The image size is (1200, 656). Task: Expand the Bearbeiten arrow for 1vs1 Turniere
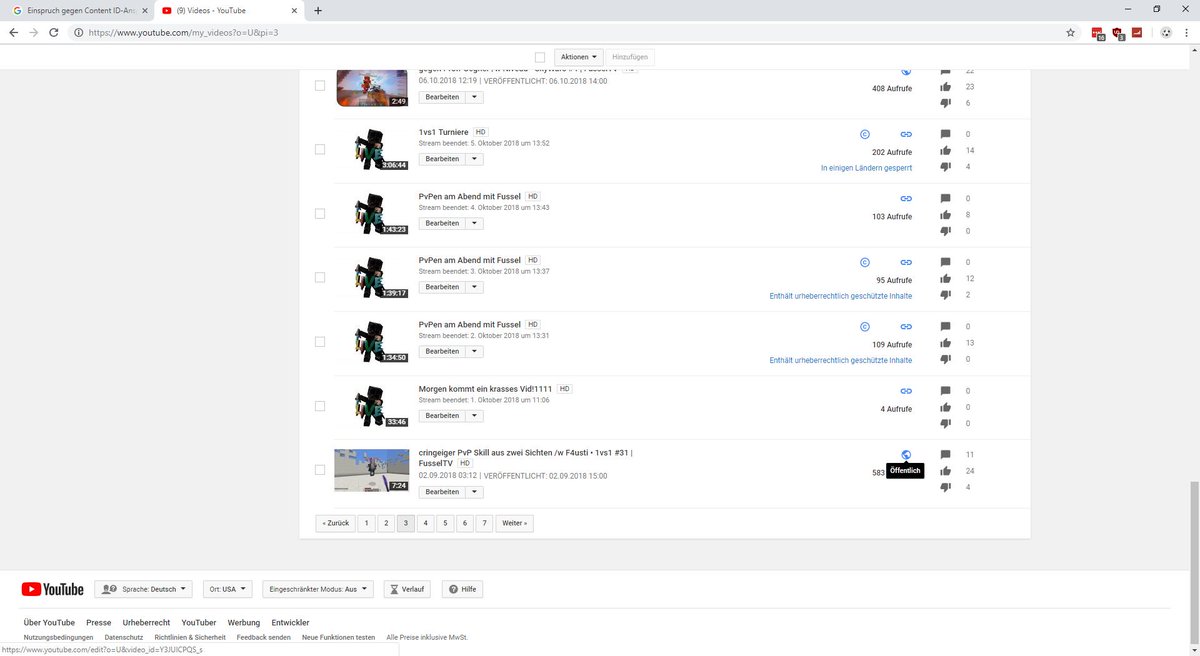475,159
